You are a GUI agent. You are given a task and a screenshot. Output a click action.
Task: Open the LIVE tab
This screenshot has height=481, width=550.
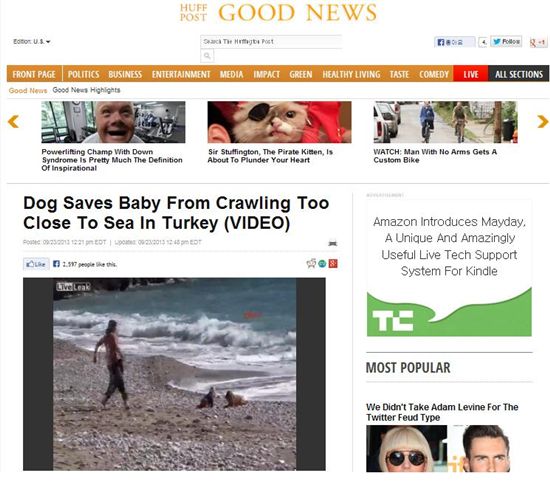pos(470,74)
